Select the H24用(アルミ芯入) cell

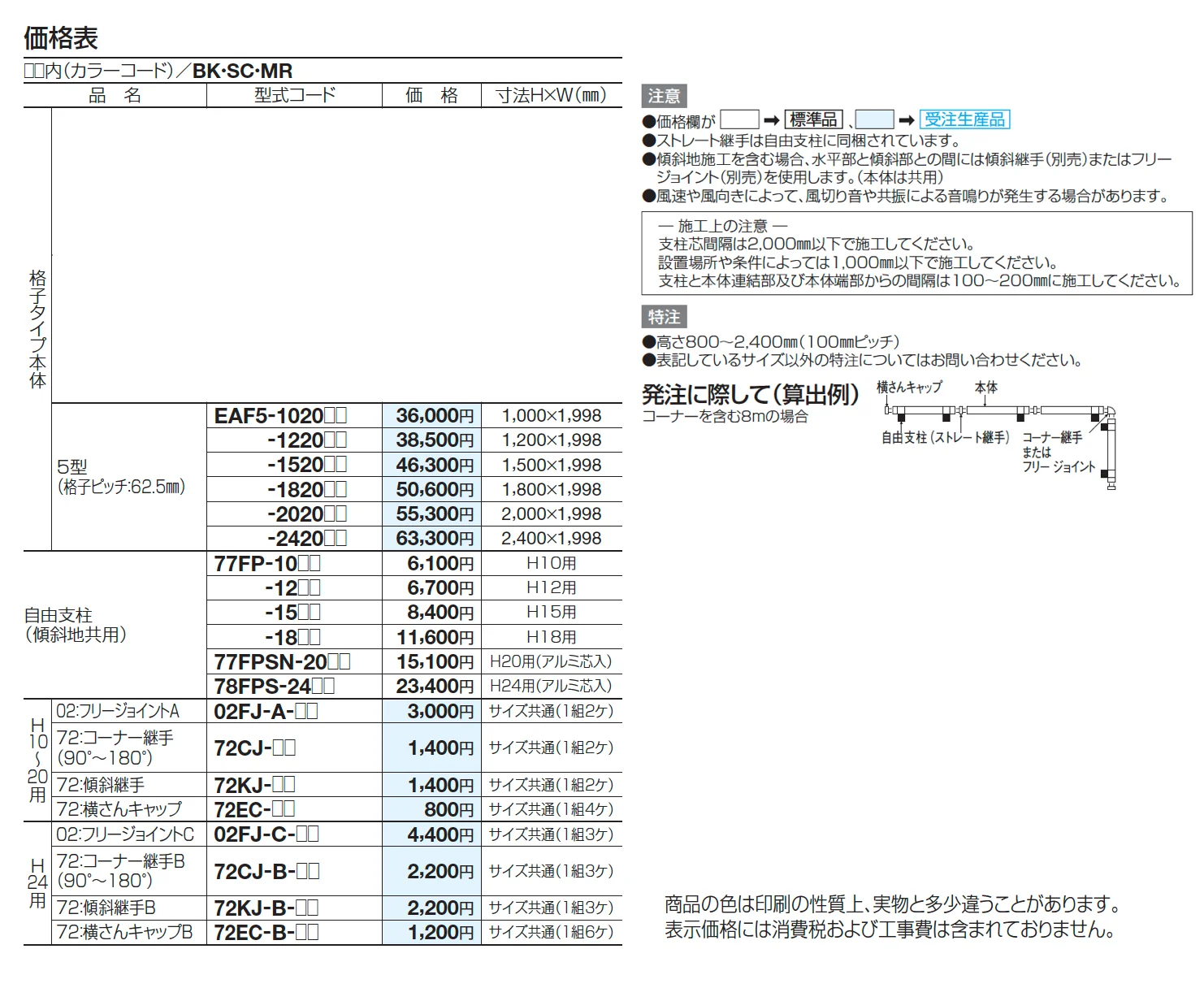point(551,687)
